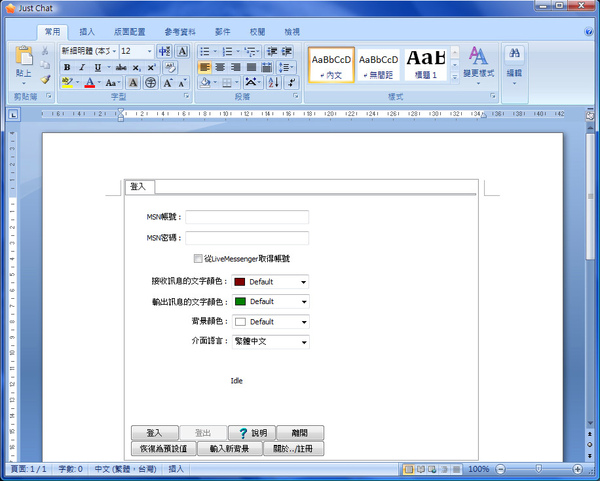Viewport: 600px width, 481px height.
Task: Click the MSN密碼 input field
Action: [247, 238]
